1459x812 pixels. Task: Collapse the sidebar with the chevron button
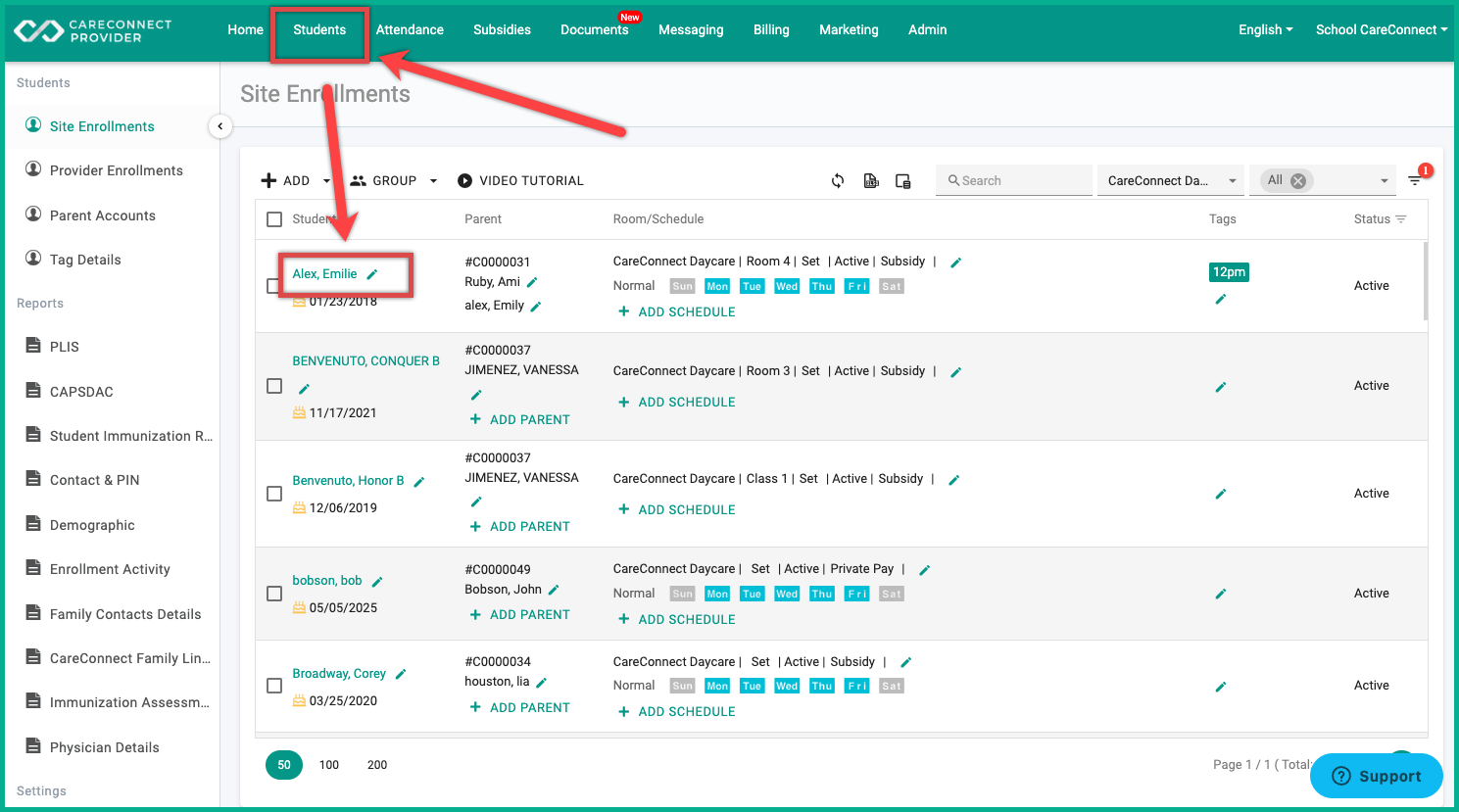point(220,126)
